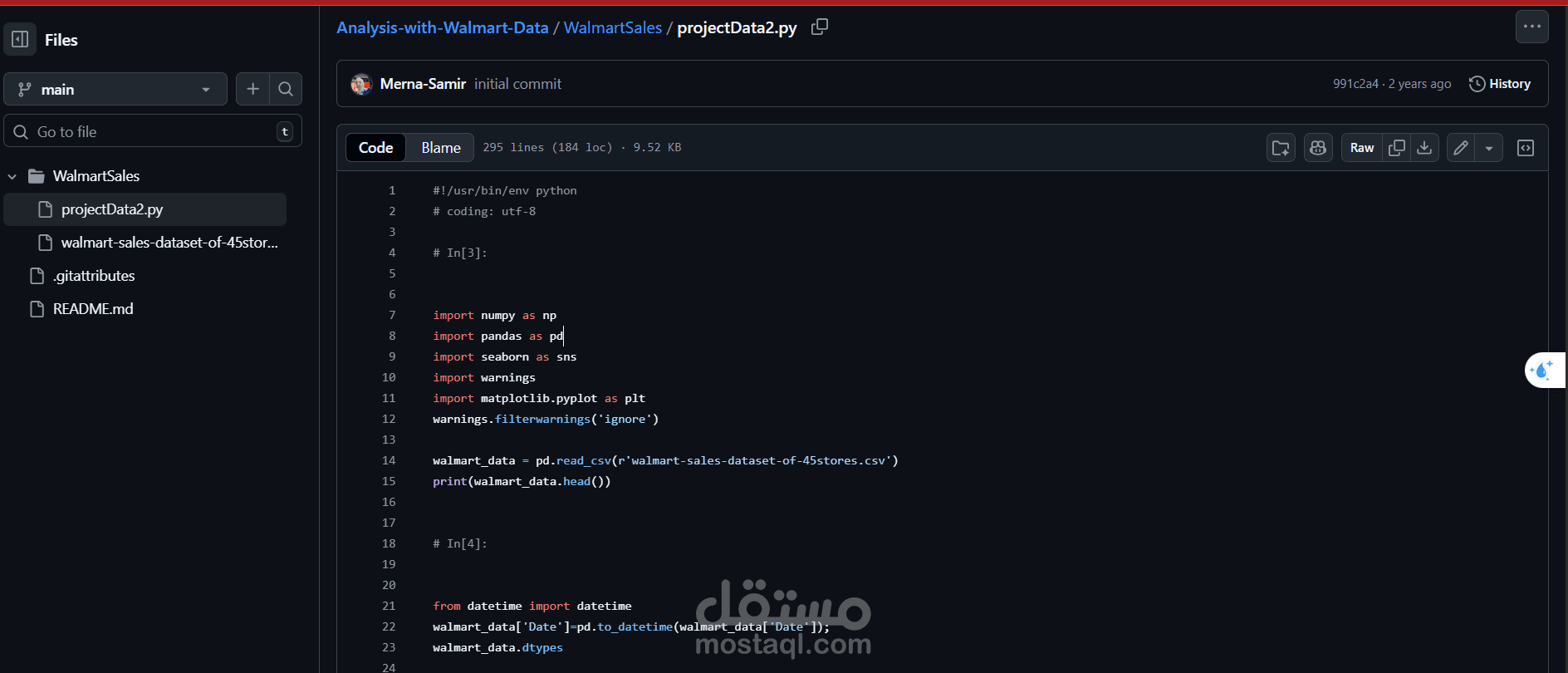Click line number 21

389,606
